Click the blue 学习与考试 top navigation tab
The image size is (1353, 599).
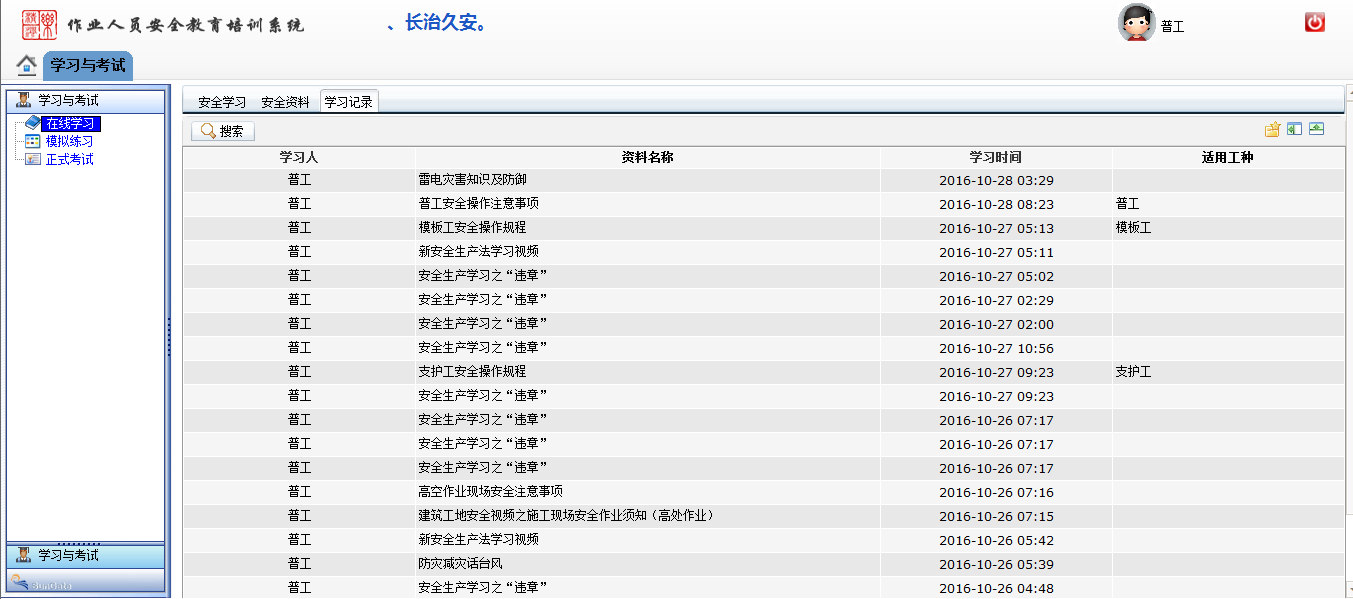pos(88,65)
